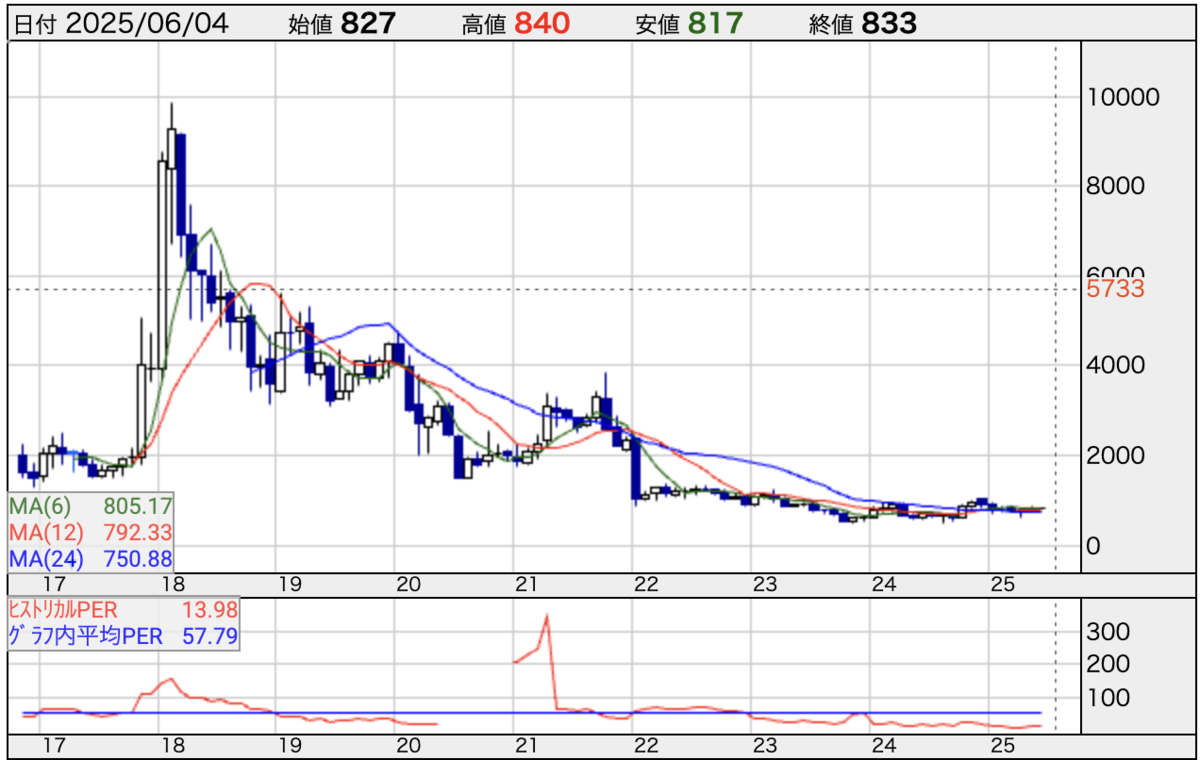Click the 300 PER axis label
Viewport: 1200px width, 760px height.
(1109, 631)
